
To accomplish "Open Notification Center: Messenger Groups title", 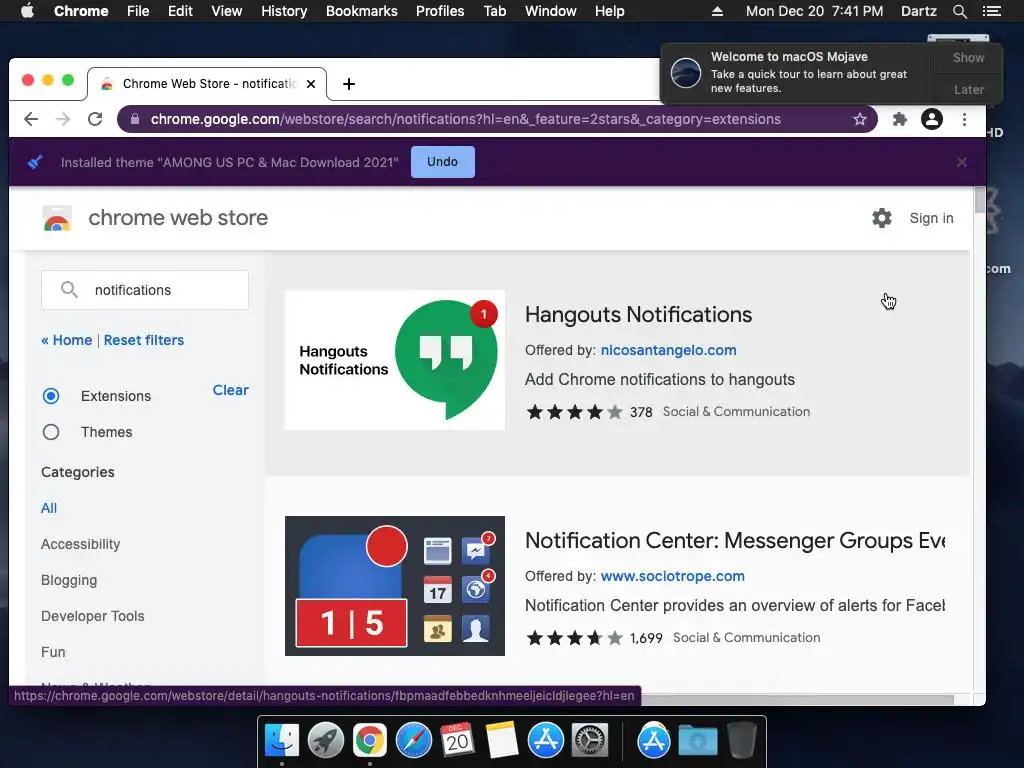I will tap(735, 541).
